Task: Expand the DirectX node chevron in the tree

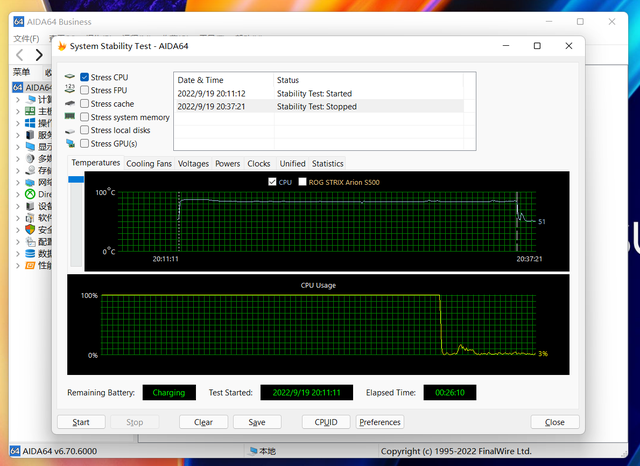Action: [18, 194]
